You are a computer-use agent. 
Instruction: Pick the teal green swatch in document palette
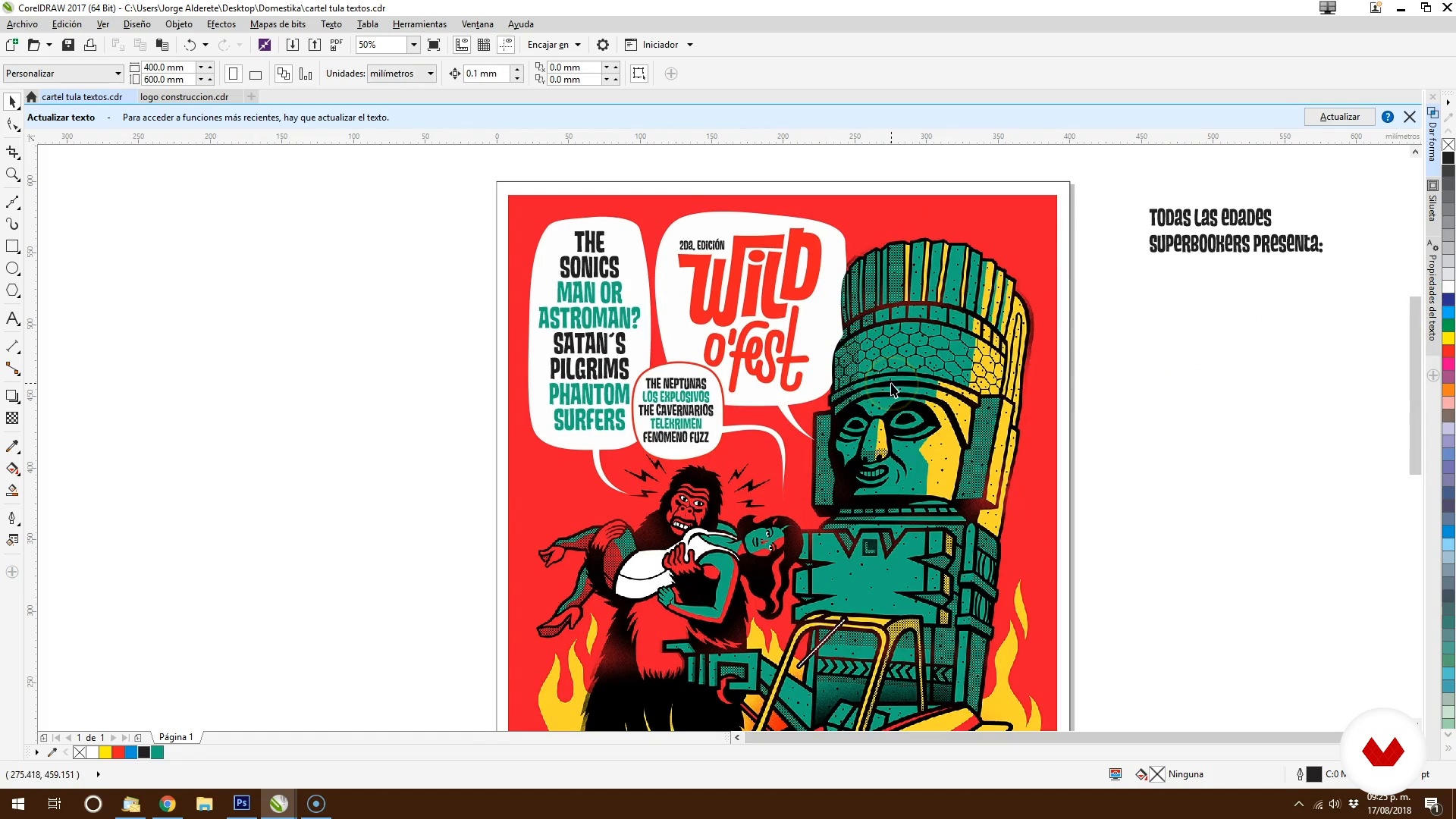(x=157, y=752)
